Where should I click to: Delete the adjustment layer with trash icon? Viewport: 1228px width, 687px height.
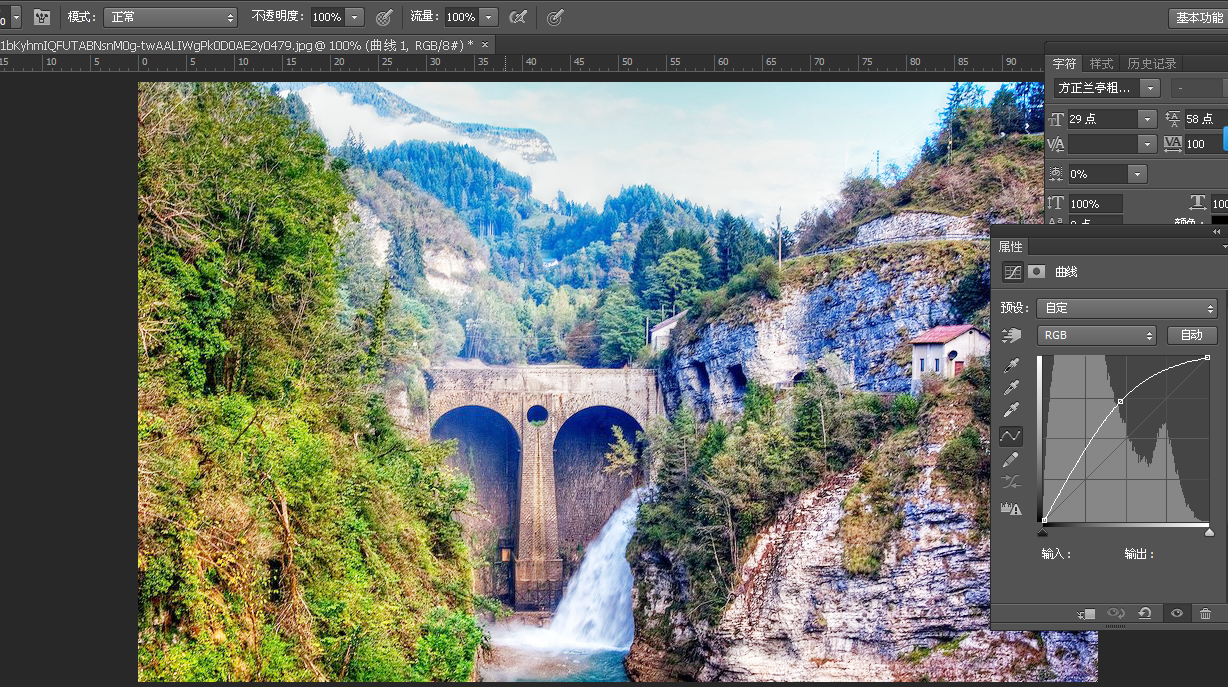(1206, 613)
